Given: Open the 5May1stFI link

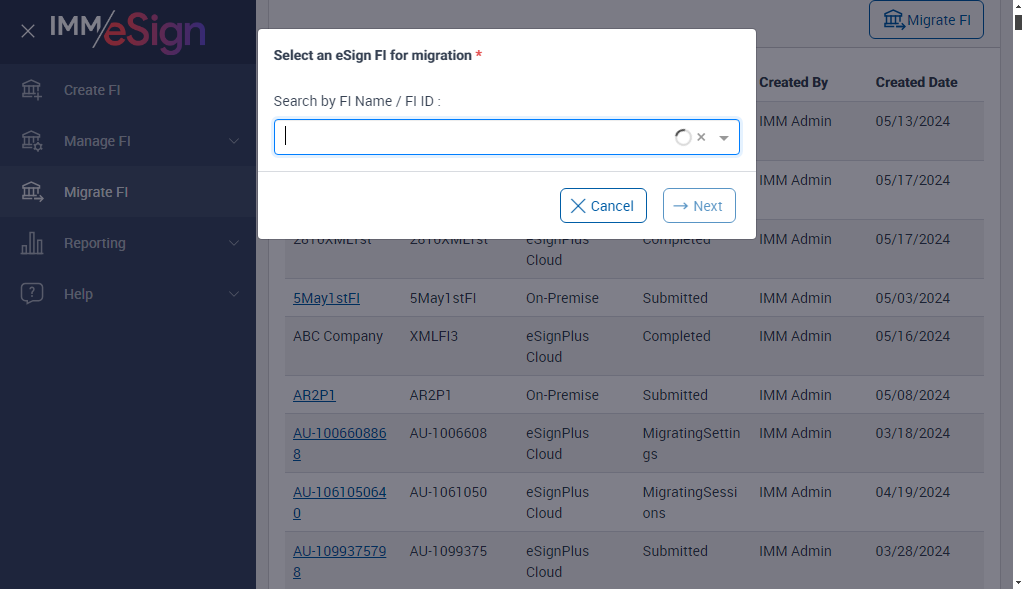Looking at the screenshot, I should tap(326, 298).
